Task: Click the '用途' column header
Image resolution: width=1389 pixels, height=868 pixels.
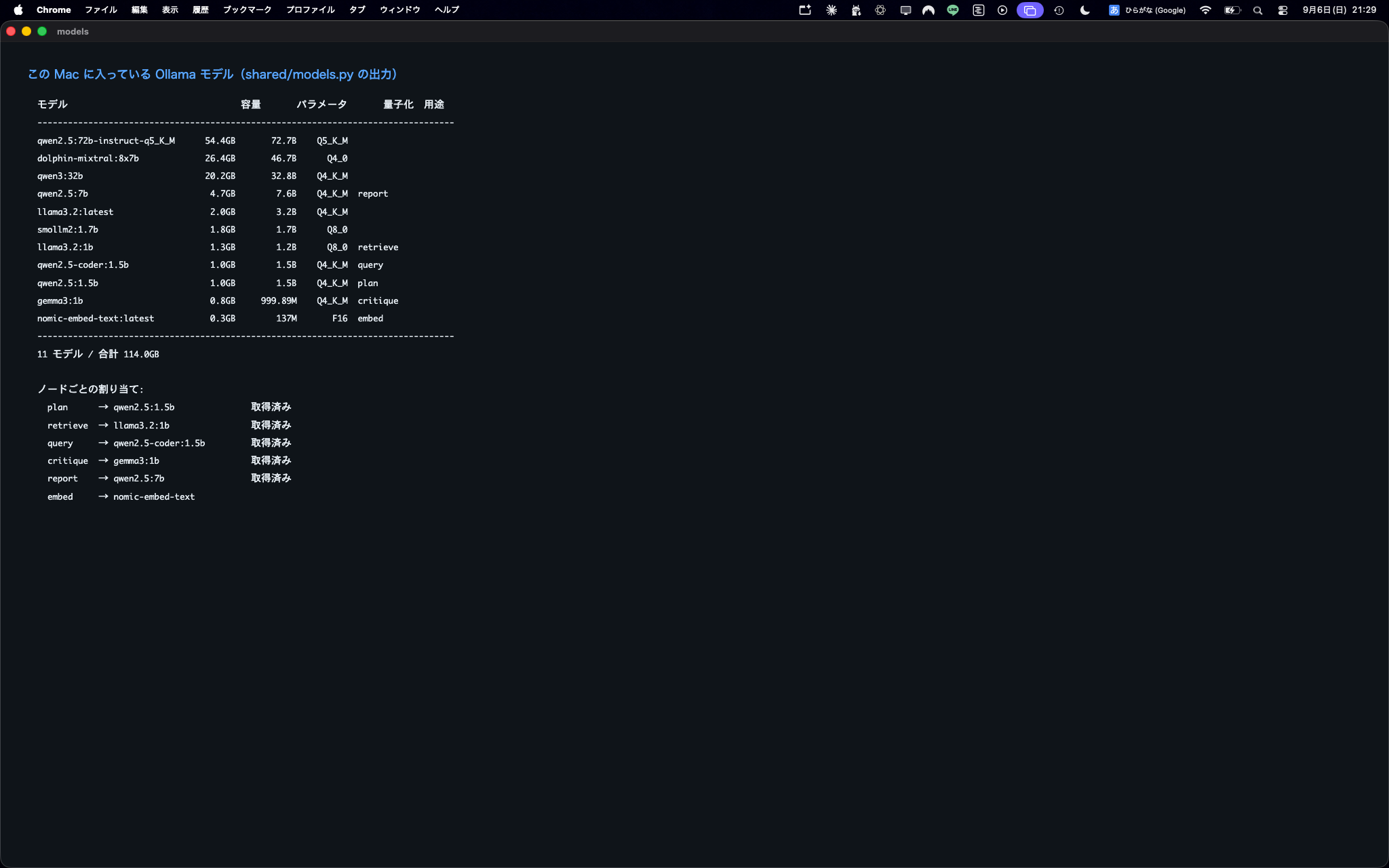Action: 434,104
